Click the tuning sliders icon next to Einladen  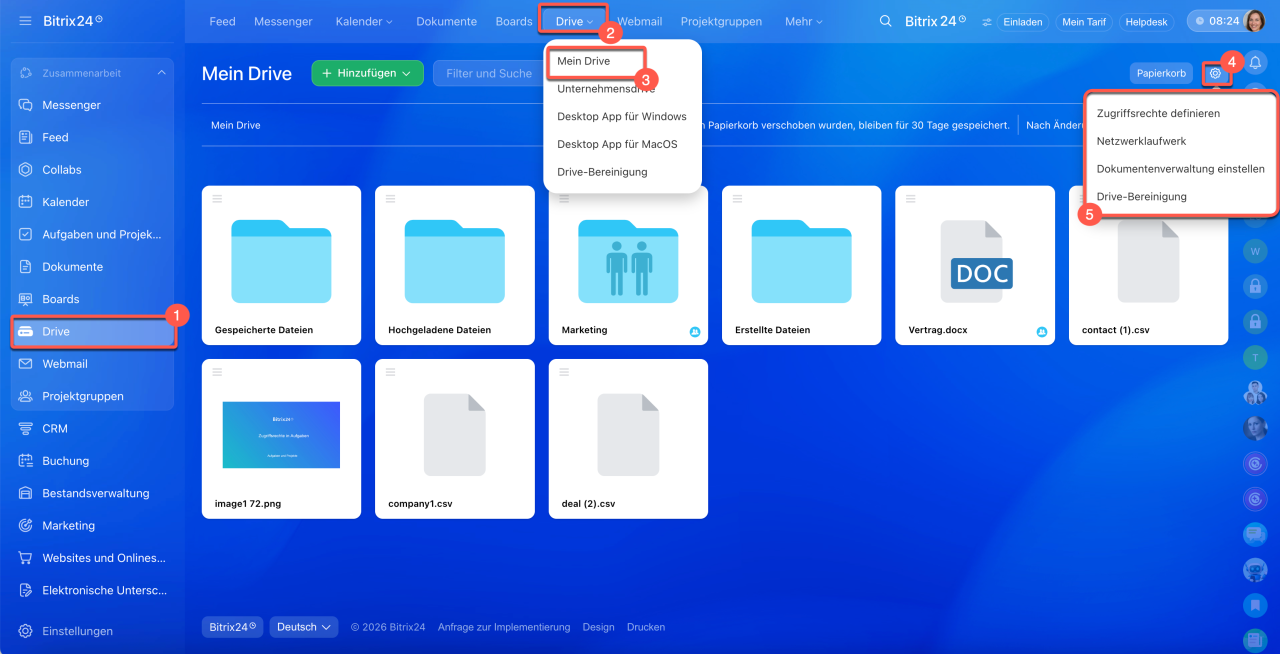pyautogui.click(x=987, y=22)
